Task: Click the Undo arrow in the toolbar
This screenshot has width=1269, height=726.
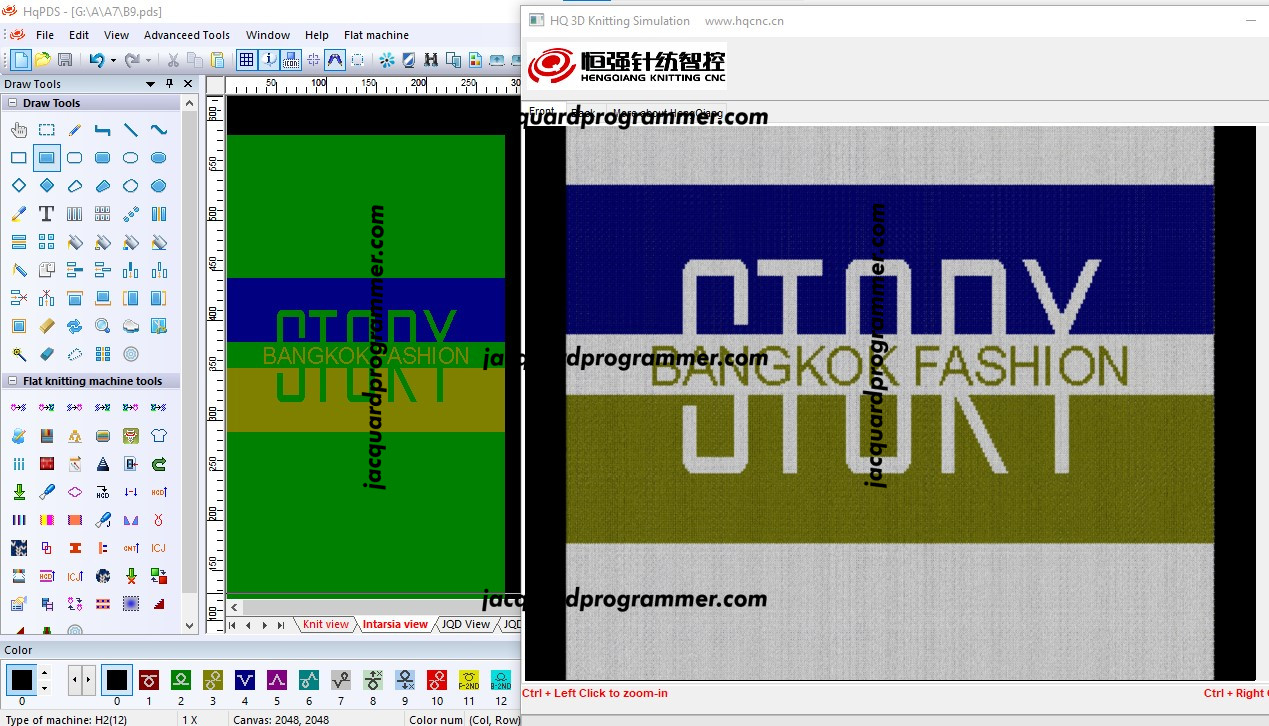Action: 97,60
